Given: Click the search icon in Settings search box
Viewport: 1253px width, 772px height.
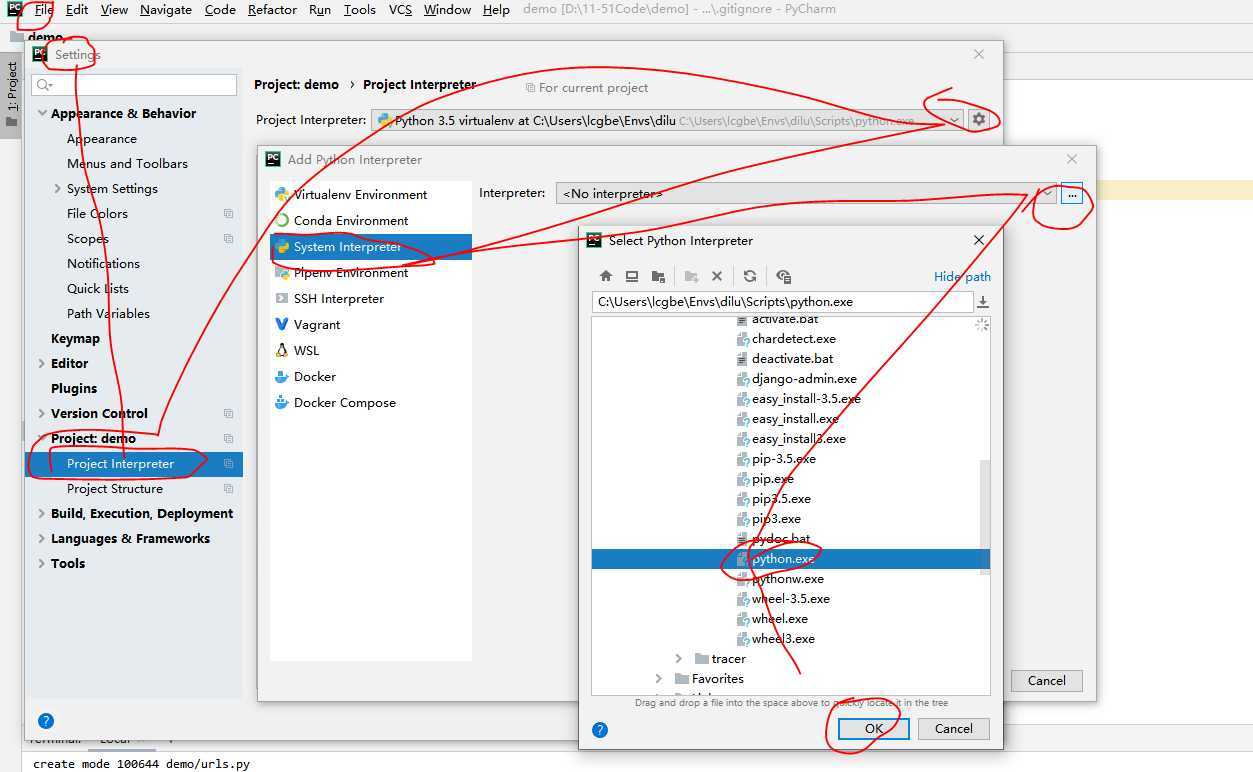Looking at the screenshot, I should tap(45, 86).
